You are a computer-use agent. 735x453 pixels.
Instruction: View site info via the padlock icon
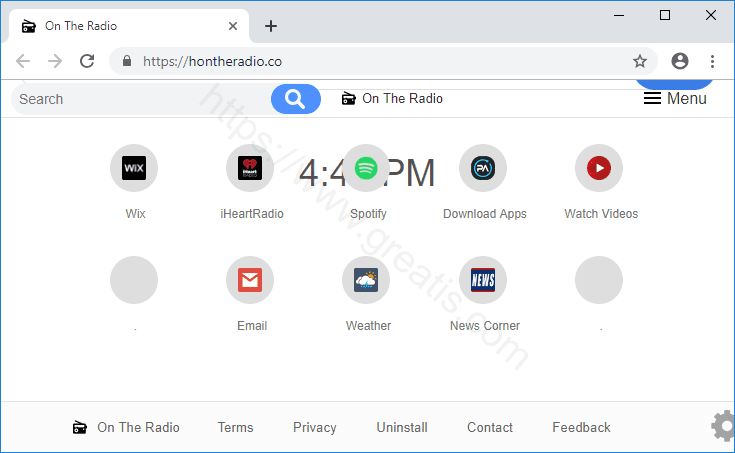127,61
